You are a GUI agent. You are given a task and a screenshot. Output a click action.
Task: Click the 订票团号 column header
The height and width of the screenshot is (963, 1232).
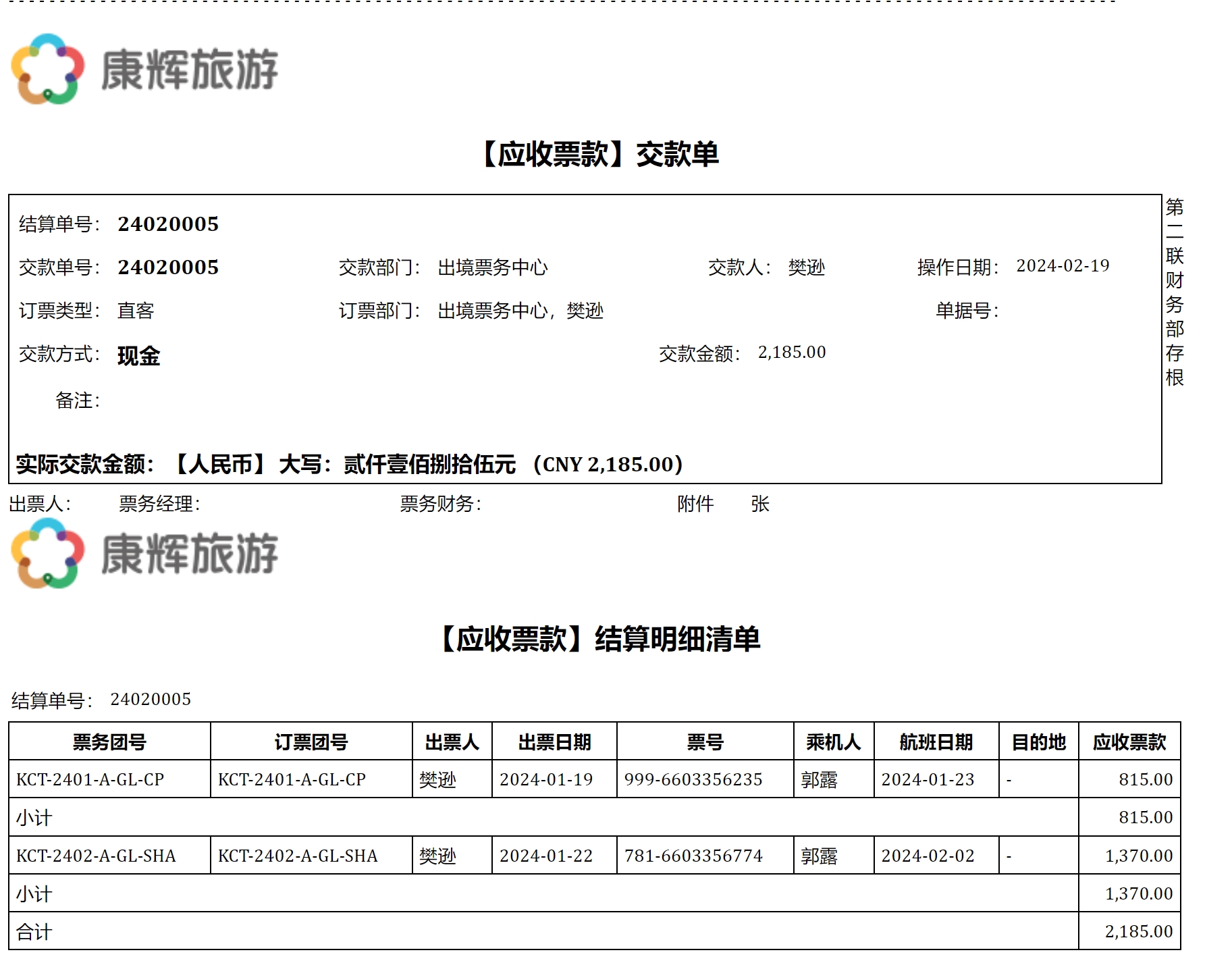click(x=311, y=742)
